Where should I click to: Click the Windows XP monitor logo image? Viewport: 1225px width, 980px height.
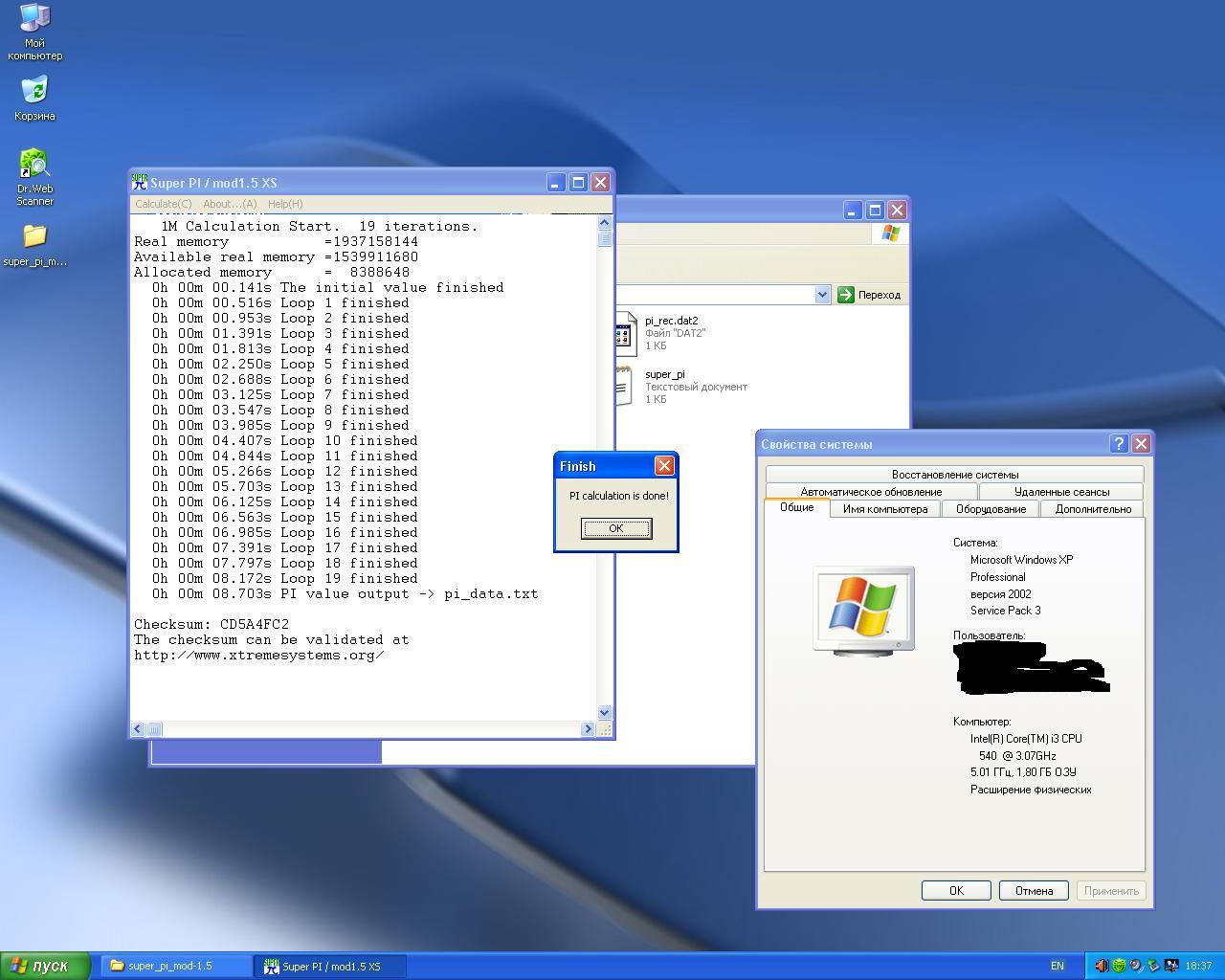(864, 611)
